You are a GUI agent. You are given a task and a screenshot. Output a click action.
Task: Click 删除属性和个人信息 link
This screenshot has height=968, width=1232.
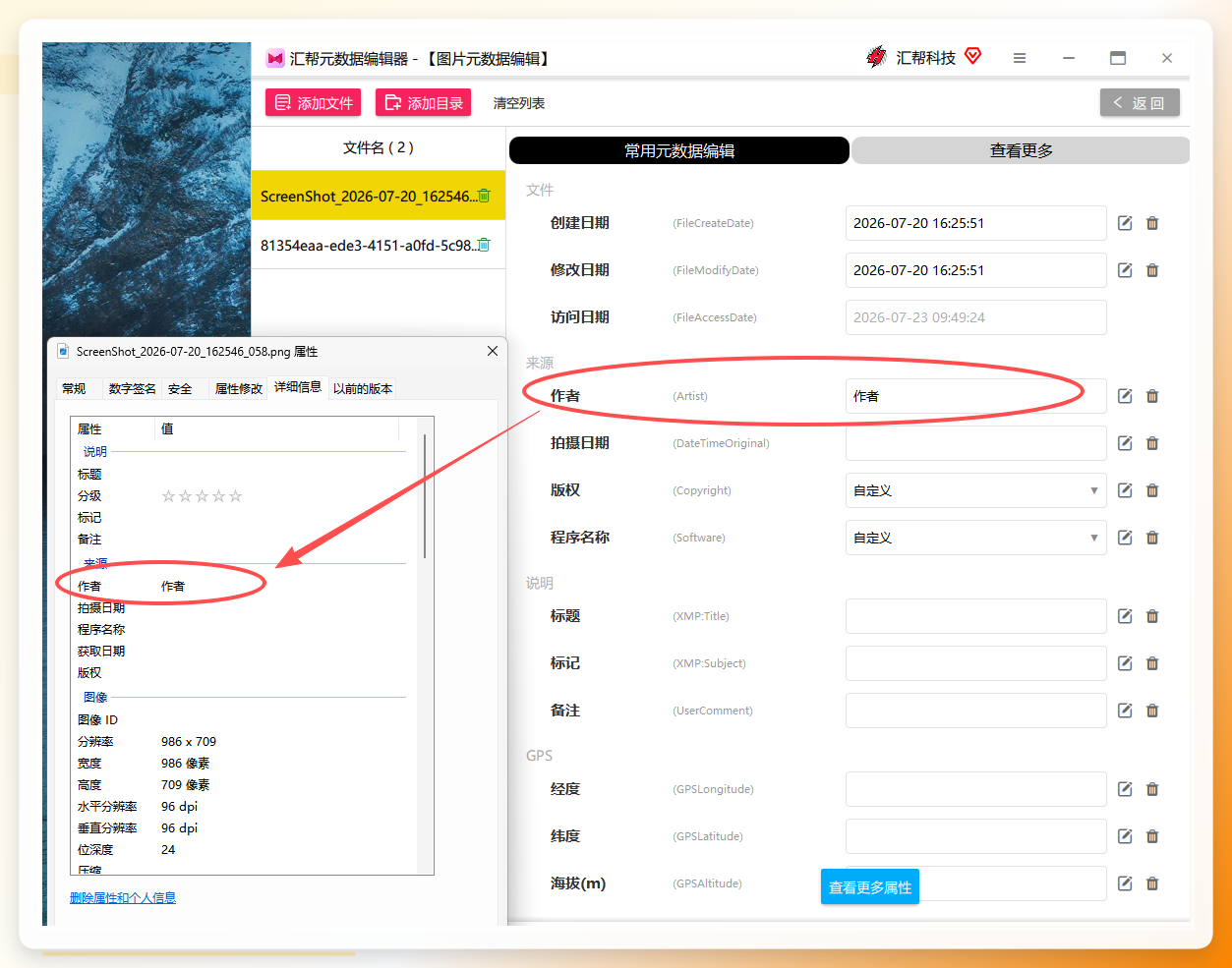click(x=123, y=897)
